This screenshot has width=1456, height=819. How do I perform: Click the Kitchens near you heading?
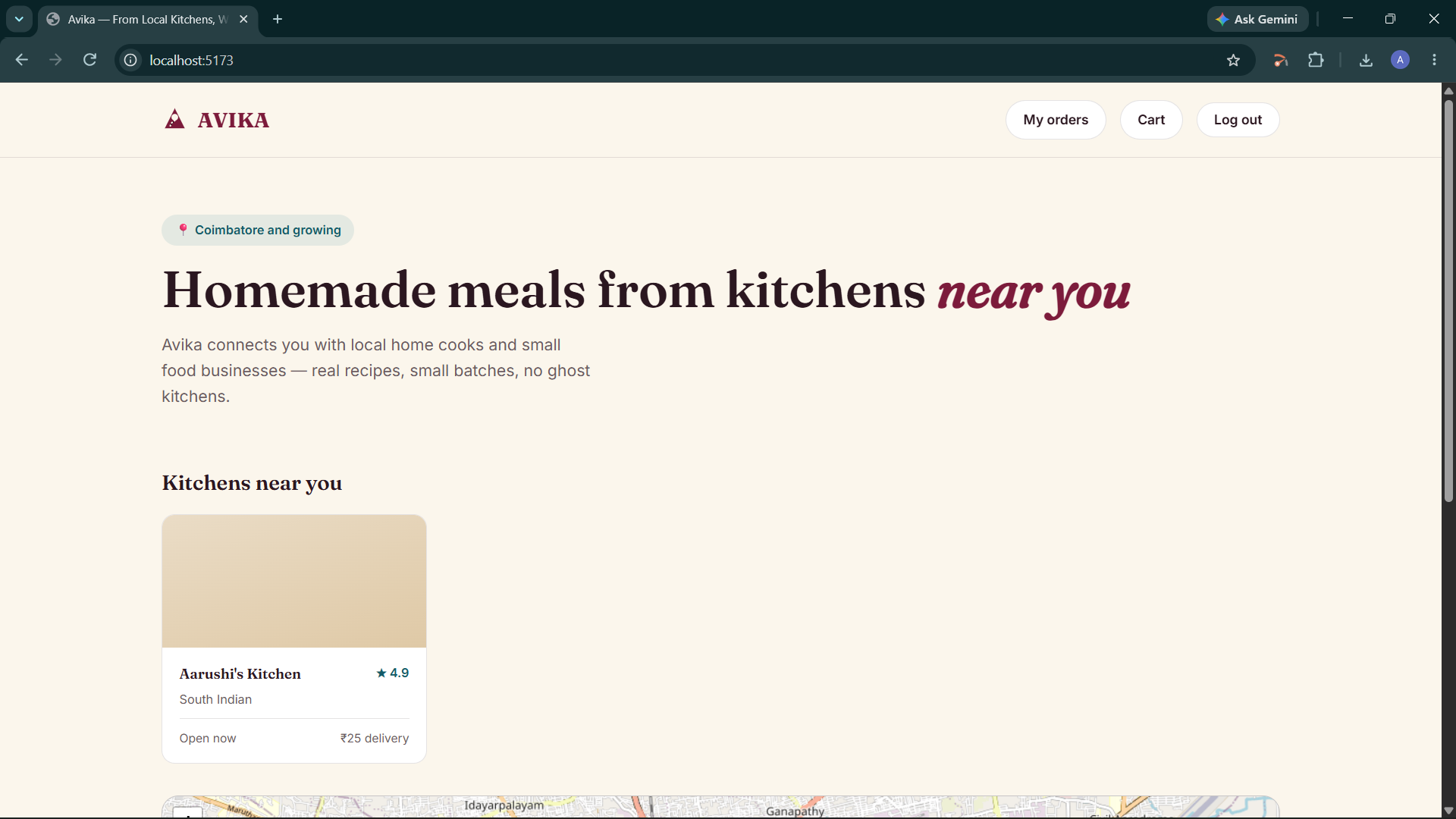tap(252, 483)
